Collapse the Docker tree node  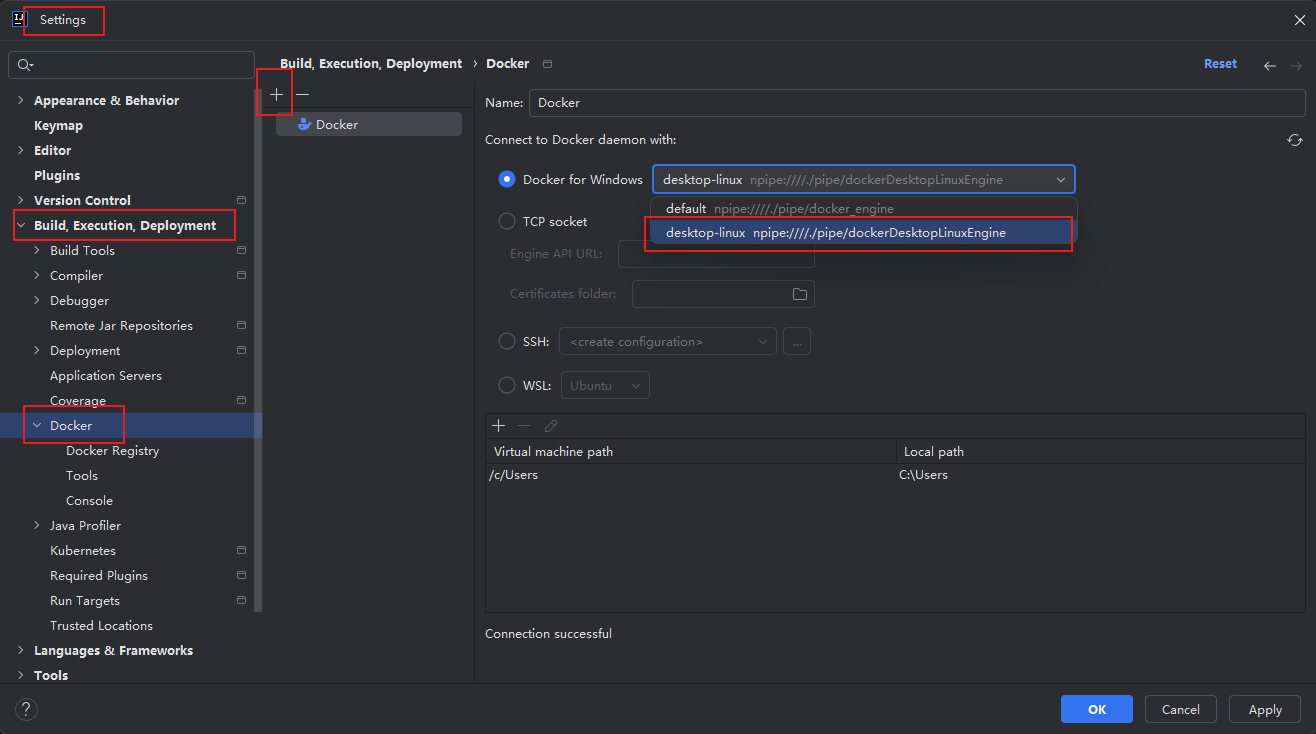pyautogui.click(x=37, y=425)
